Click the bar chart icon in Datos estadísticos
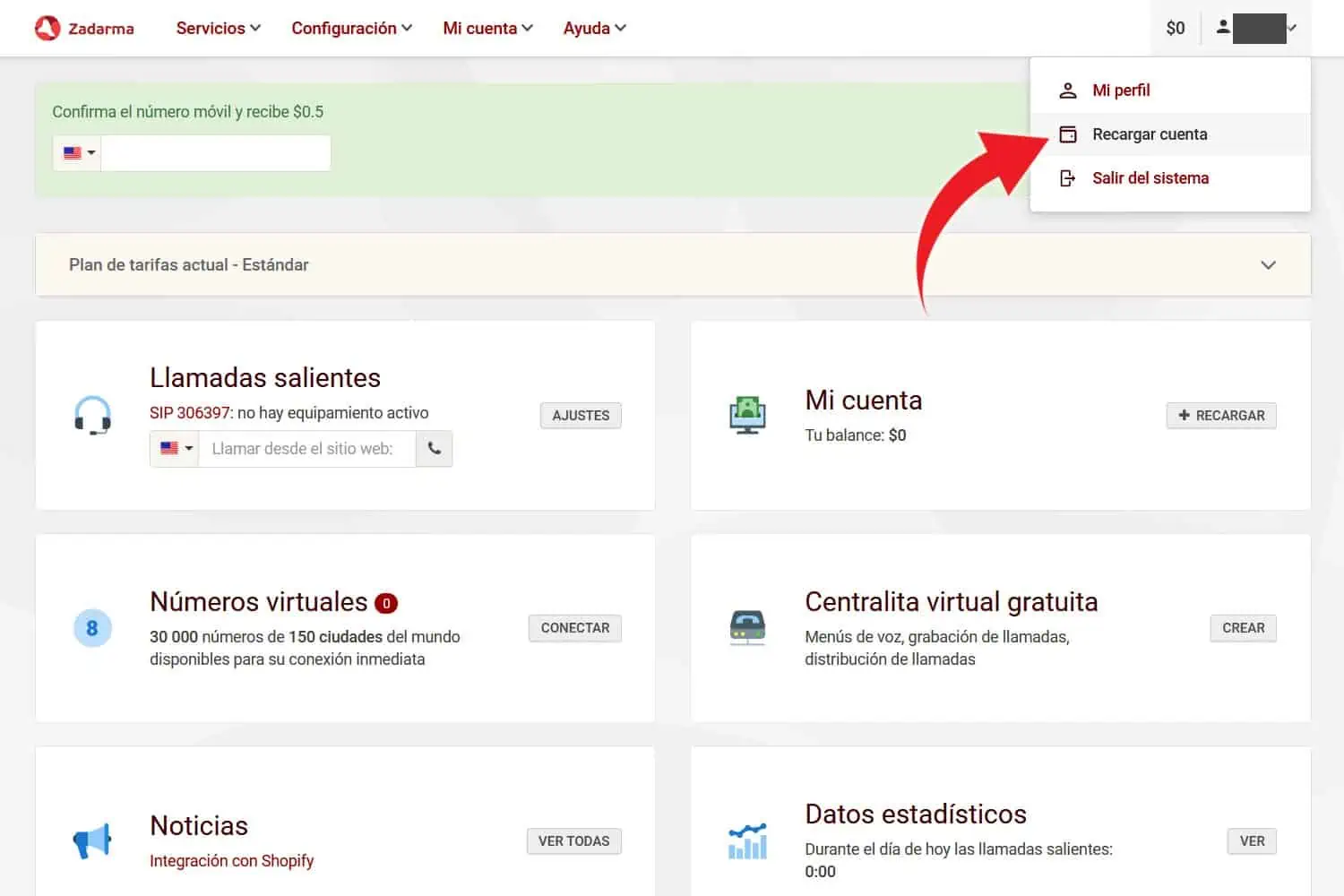The height and width of the screenshot is (896, 1344). point(747,840)
